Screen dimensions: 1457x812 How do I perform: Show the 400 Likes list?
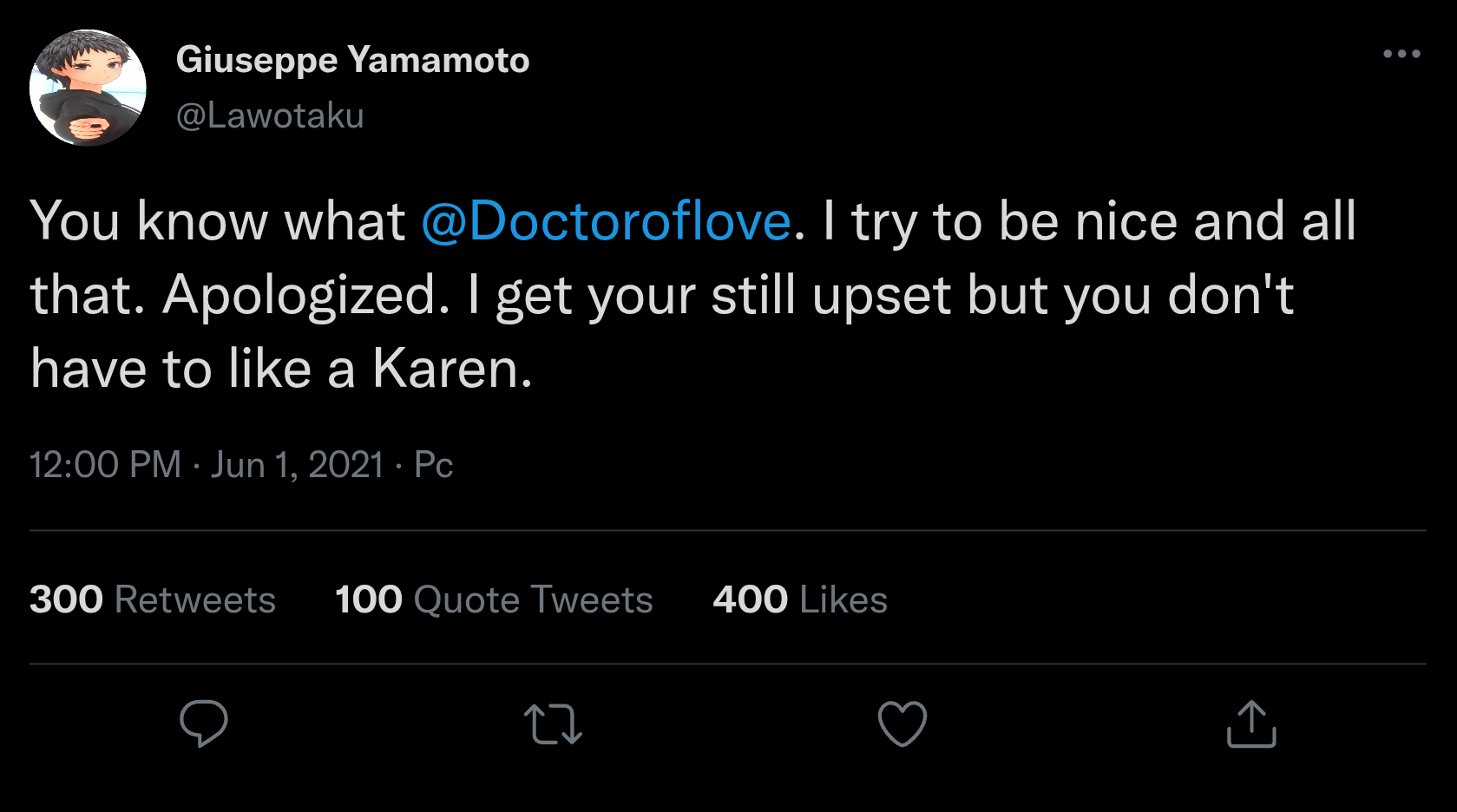pos(800,599)
